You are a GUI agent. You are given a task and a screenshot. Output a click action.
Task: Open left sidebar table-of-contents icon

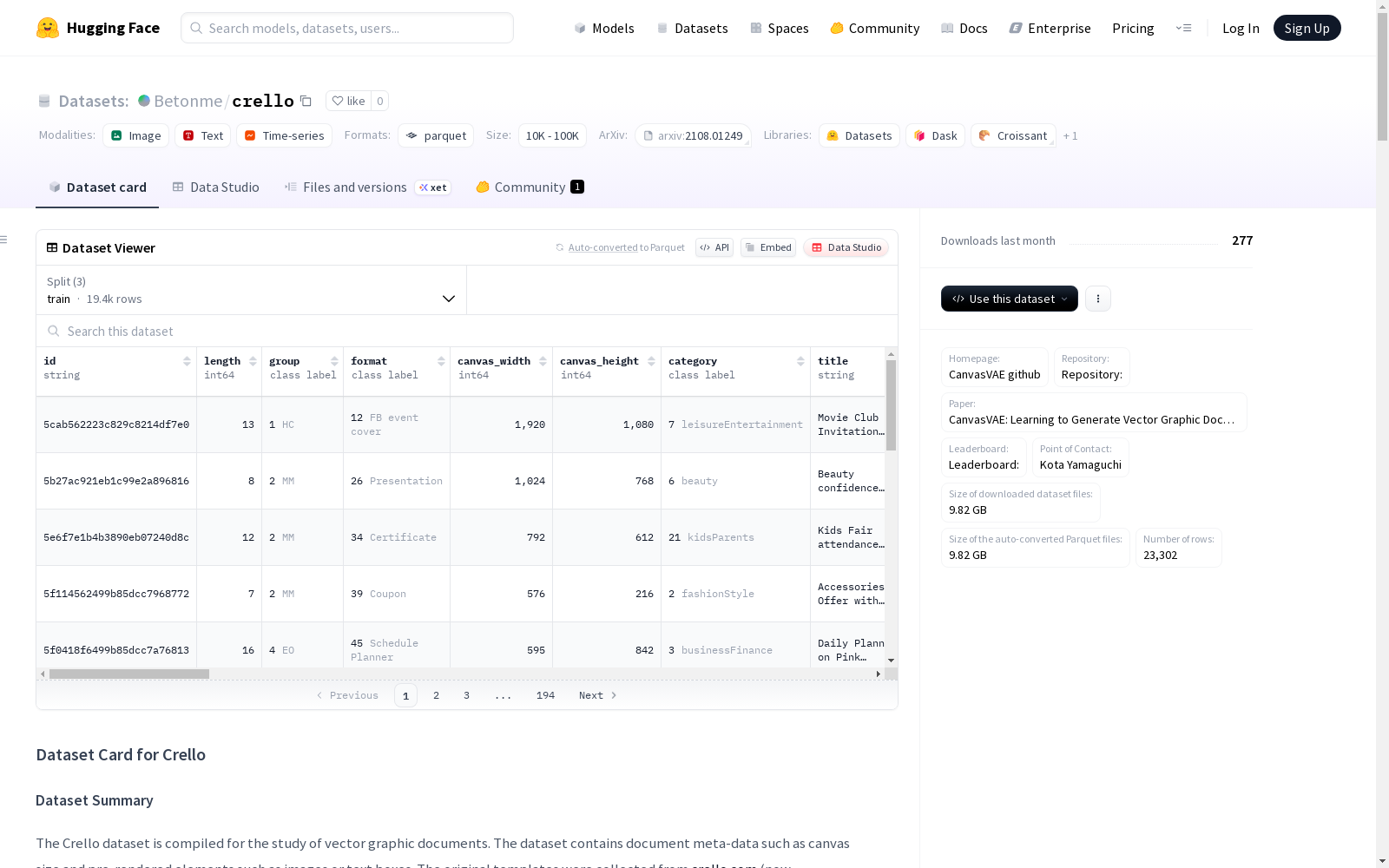coord(3,240)
